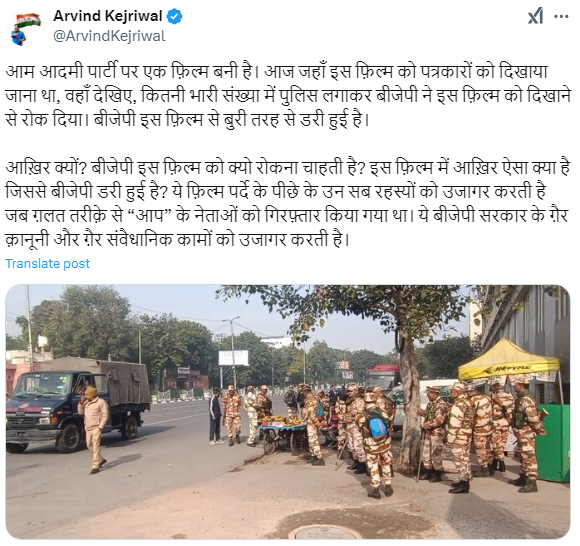The width and height of the screenshot is (580, 546).
Task: Click the white billboard sign in the photo
Action: coord(233,357)
